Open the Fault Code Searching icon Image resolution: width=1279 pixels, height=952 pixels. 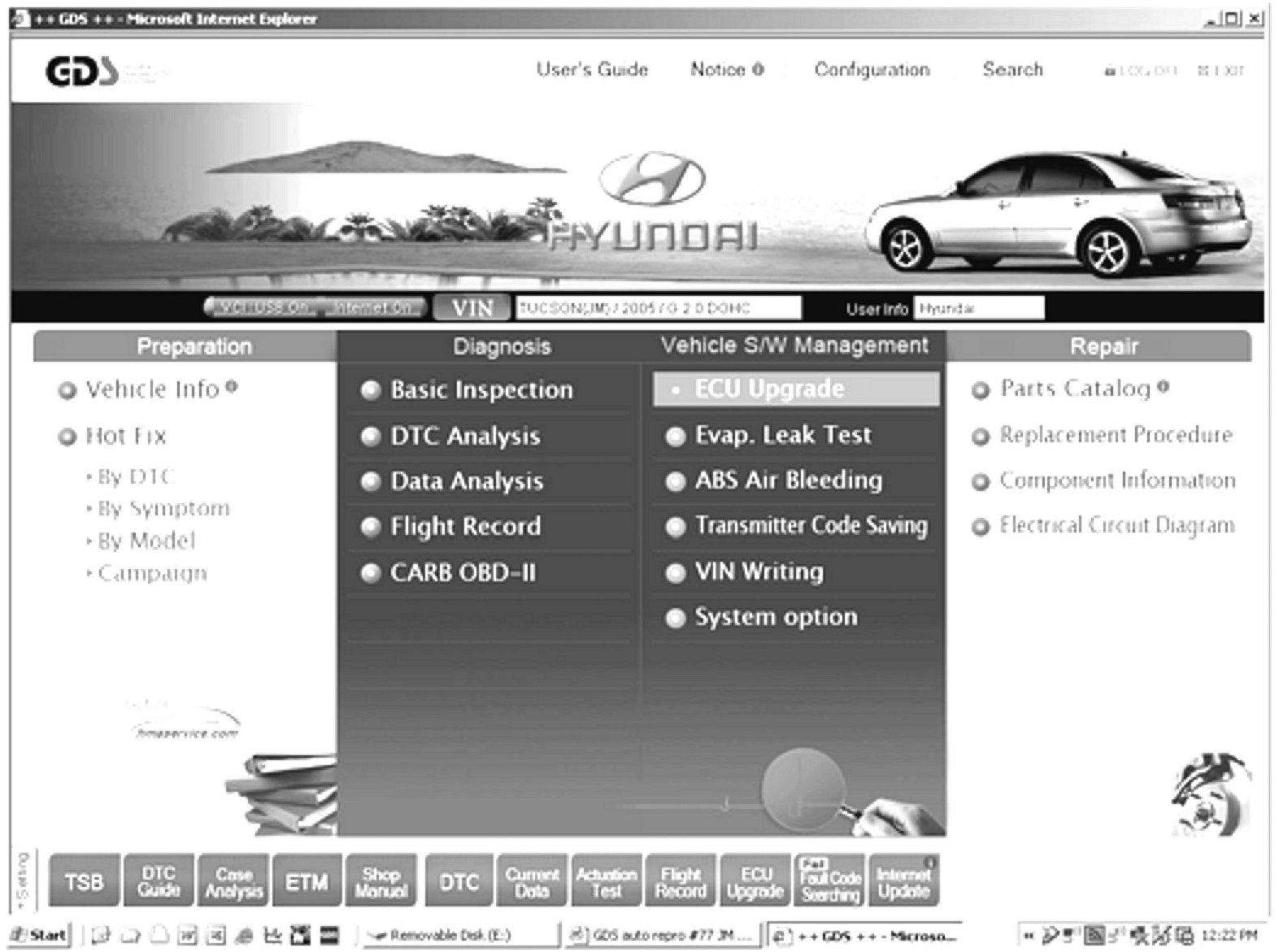pyautogui.click(x=830, y=881)
